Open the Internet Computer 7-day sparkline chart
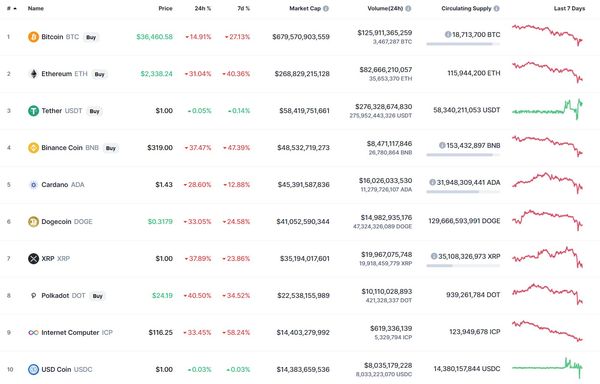Viewport: 600px width, 384px height. (x=548, y=331)
